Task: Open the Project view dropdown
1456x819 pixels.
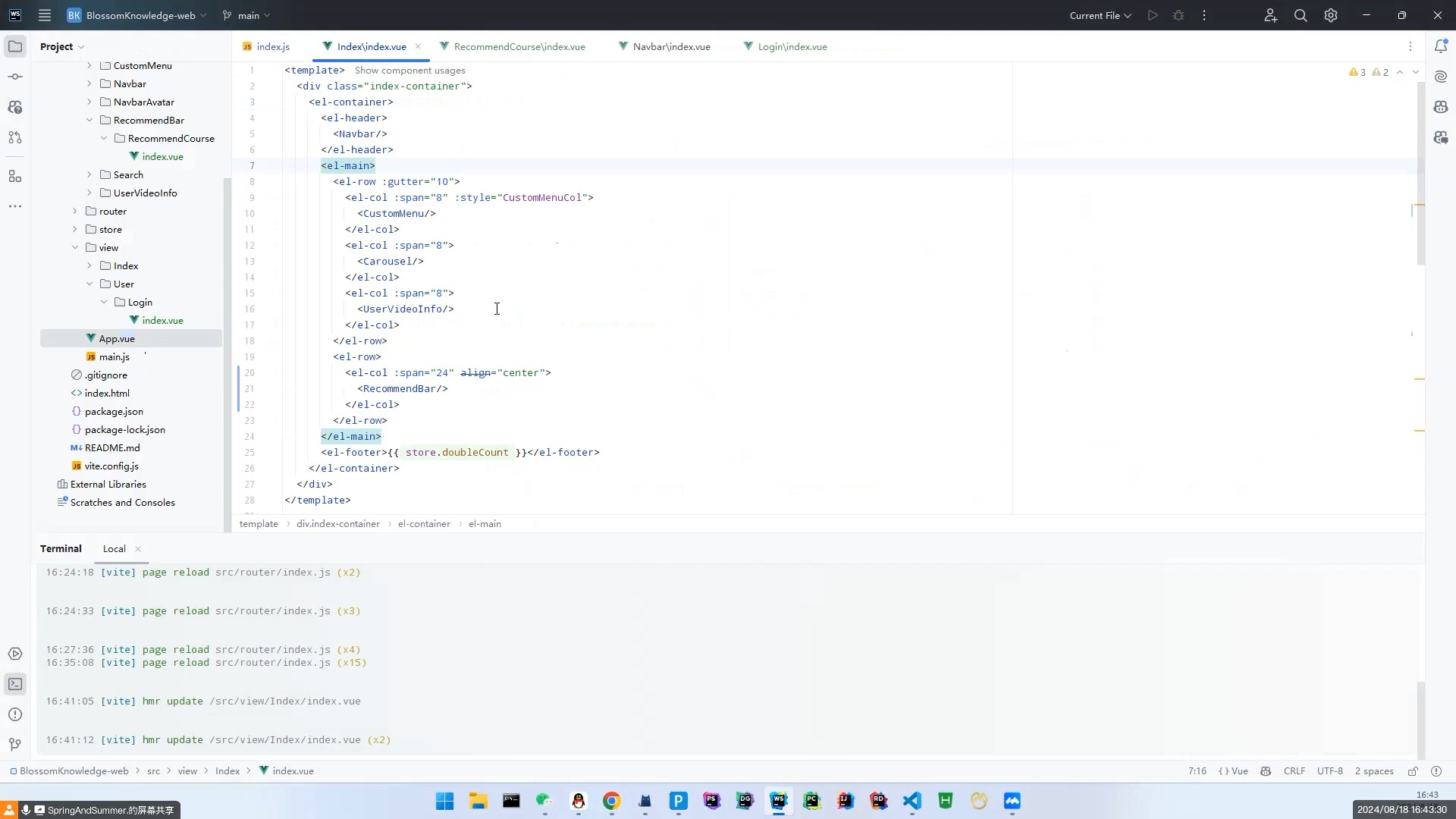Action: pyautogui.click(x=62, y=46)
